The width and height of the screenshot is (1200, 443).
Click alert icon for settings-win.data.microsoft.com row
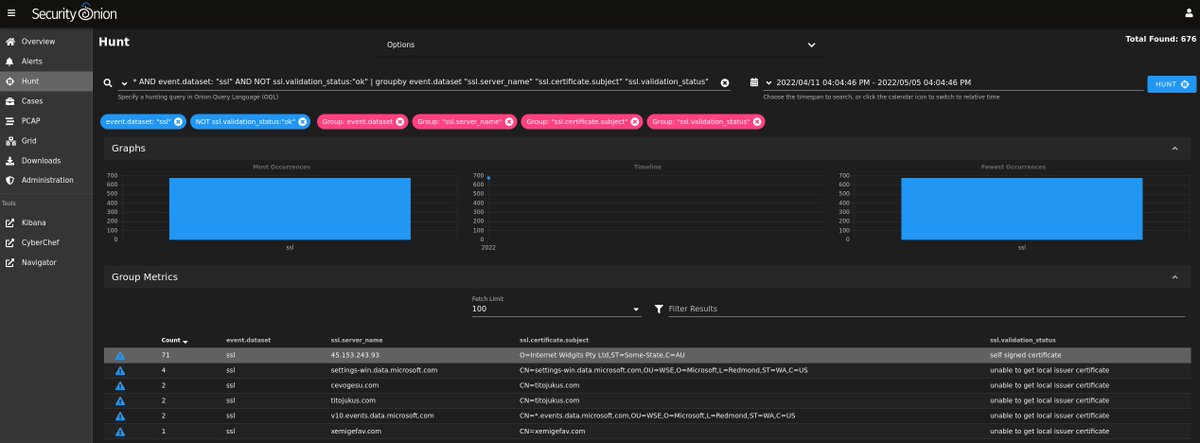(120, 370)
